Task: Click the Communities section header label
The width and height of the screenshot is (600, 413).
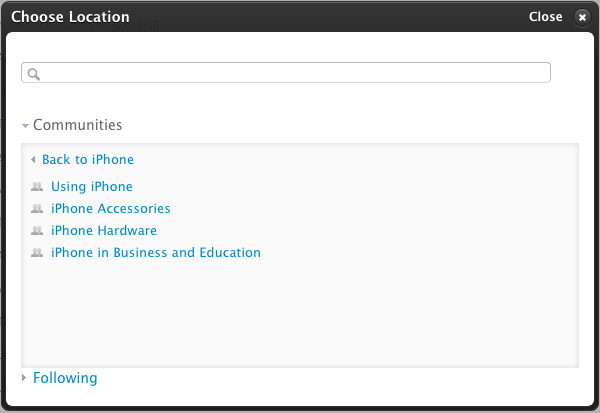Action: [x=77, y=125]
